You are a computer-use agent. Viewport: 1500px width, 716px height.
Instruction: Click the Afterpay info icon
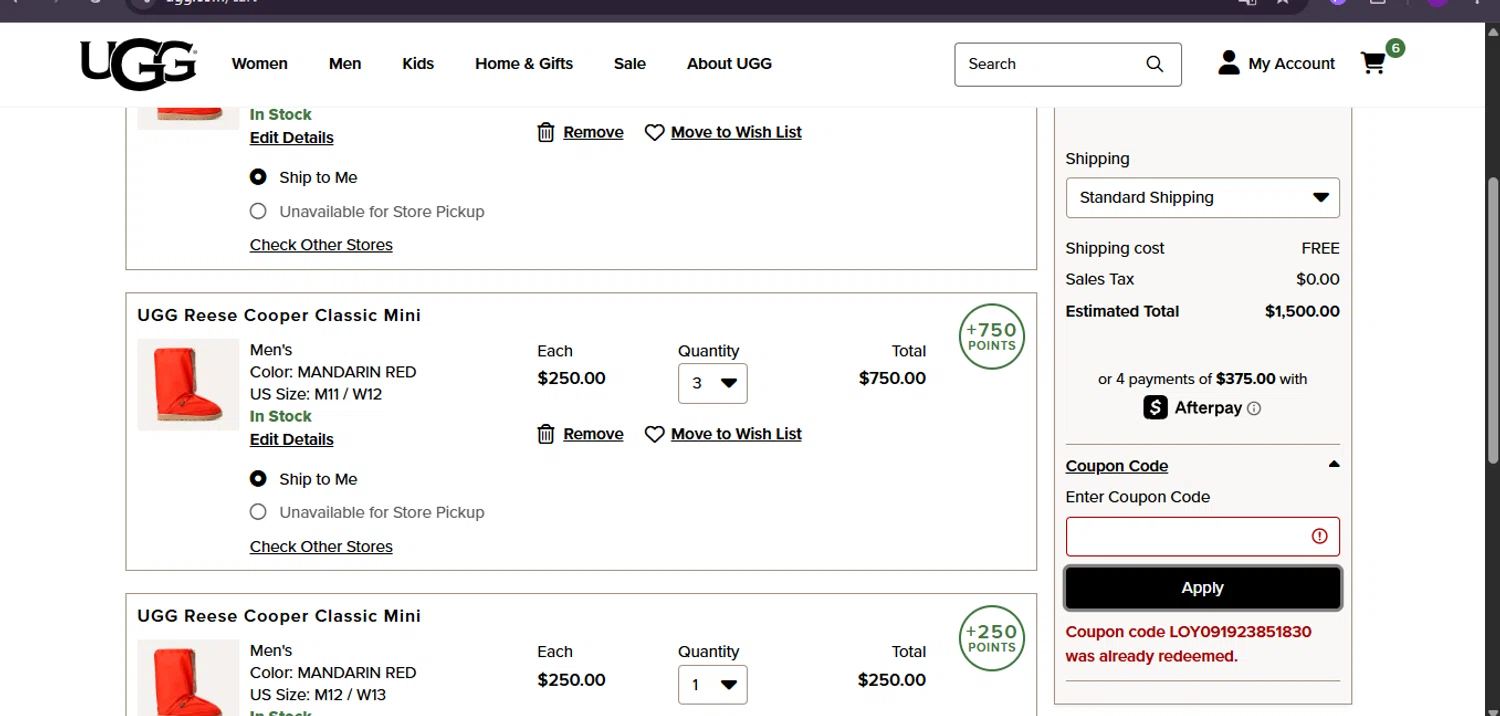(x=1255, y=408)
